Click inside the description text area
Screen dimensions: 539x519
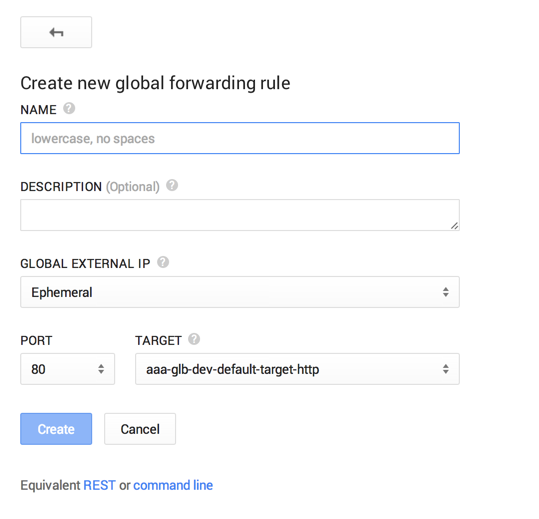coord(240,215)
